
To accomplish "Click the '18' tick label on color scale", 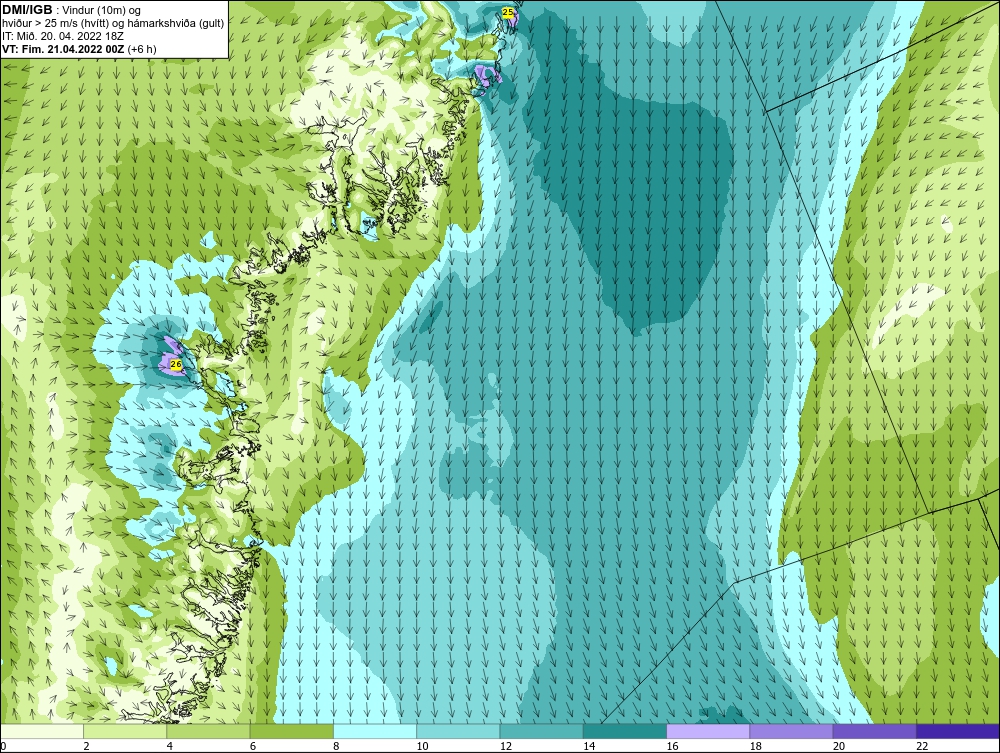I will coord(755,747).
